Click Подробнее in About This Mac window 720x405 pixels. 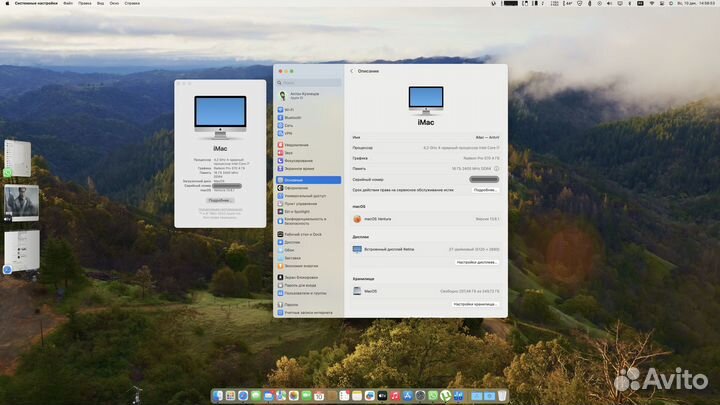pos(220,200)
